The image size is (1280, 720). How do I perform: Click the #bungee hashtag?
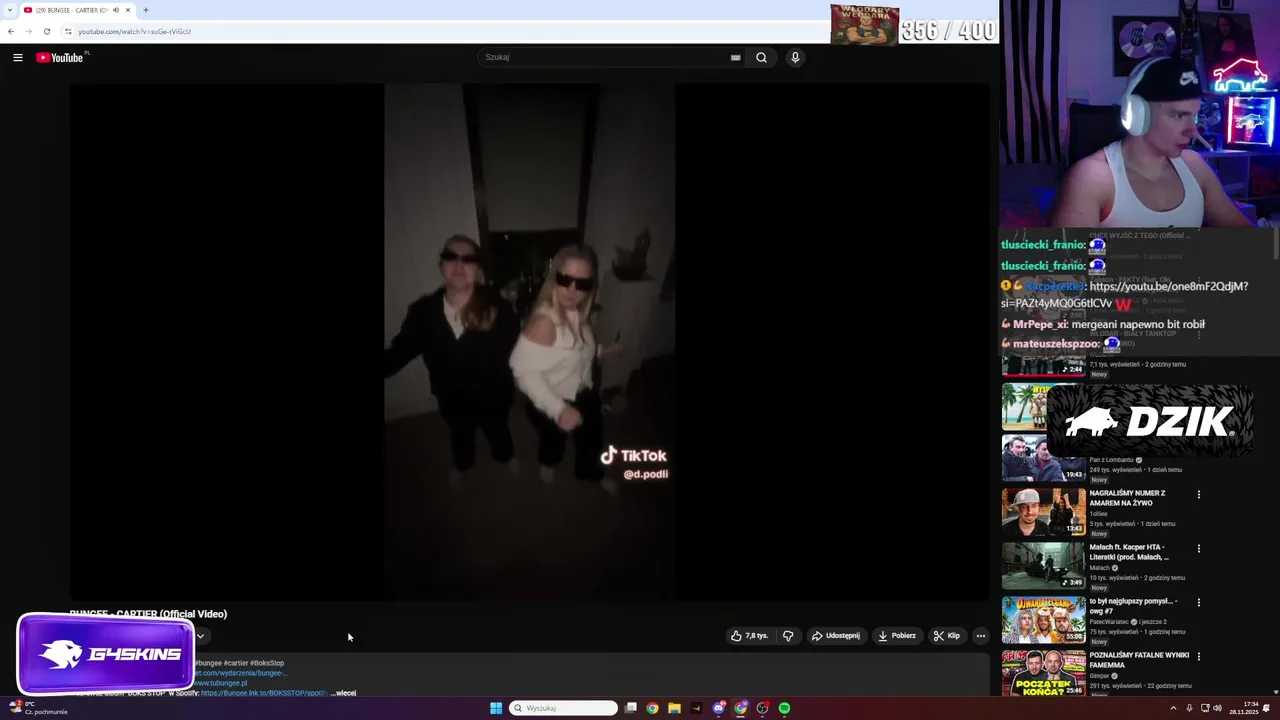pyautogui.click(x=208, y=663)
